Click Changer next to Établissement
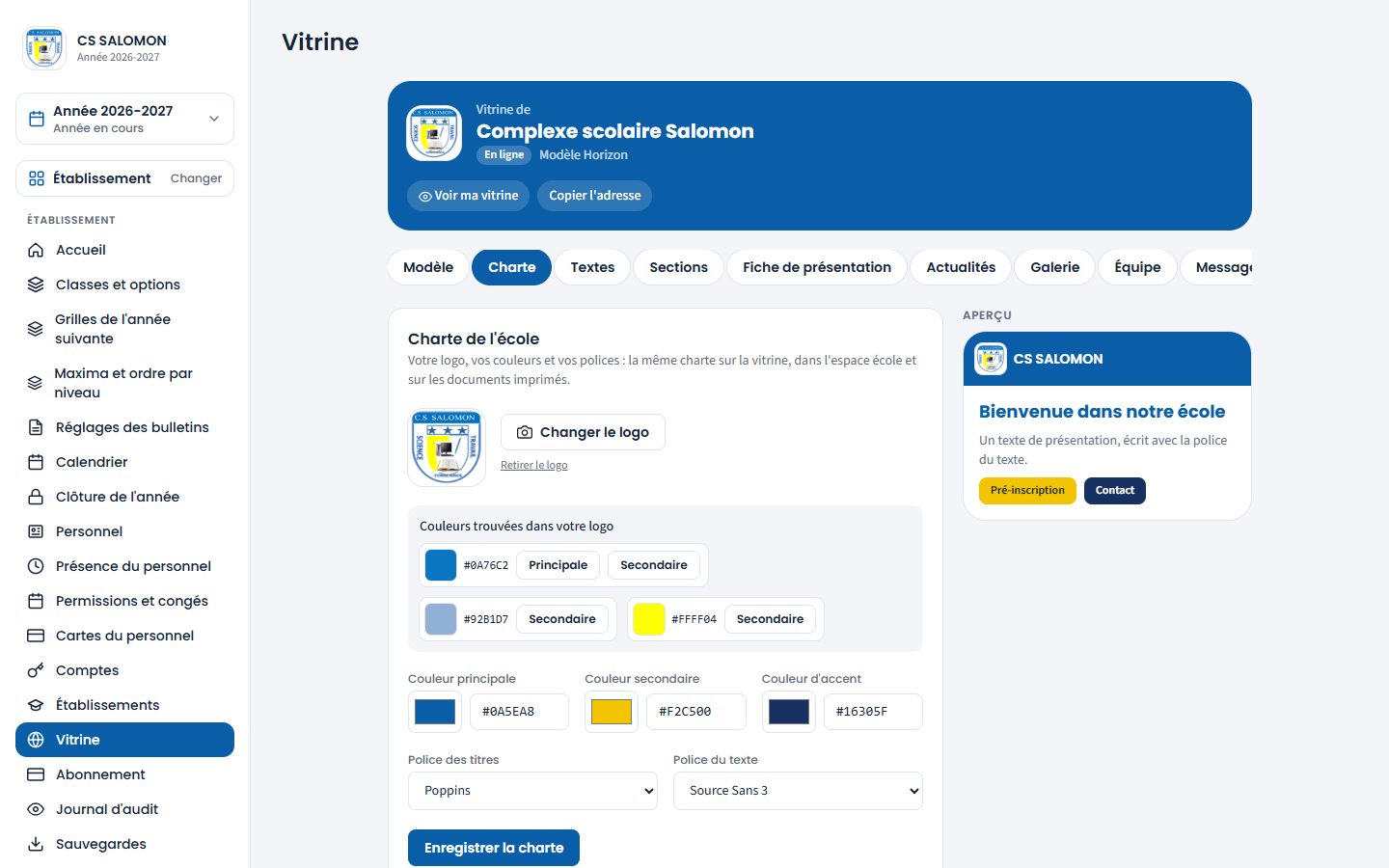Viewport: 1389px width, 868px height. tap(196, 178)
